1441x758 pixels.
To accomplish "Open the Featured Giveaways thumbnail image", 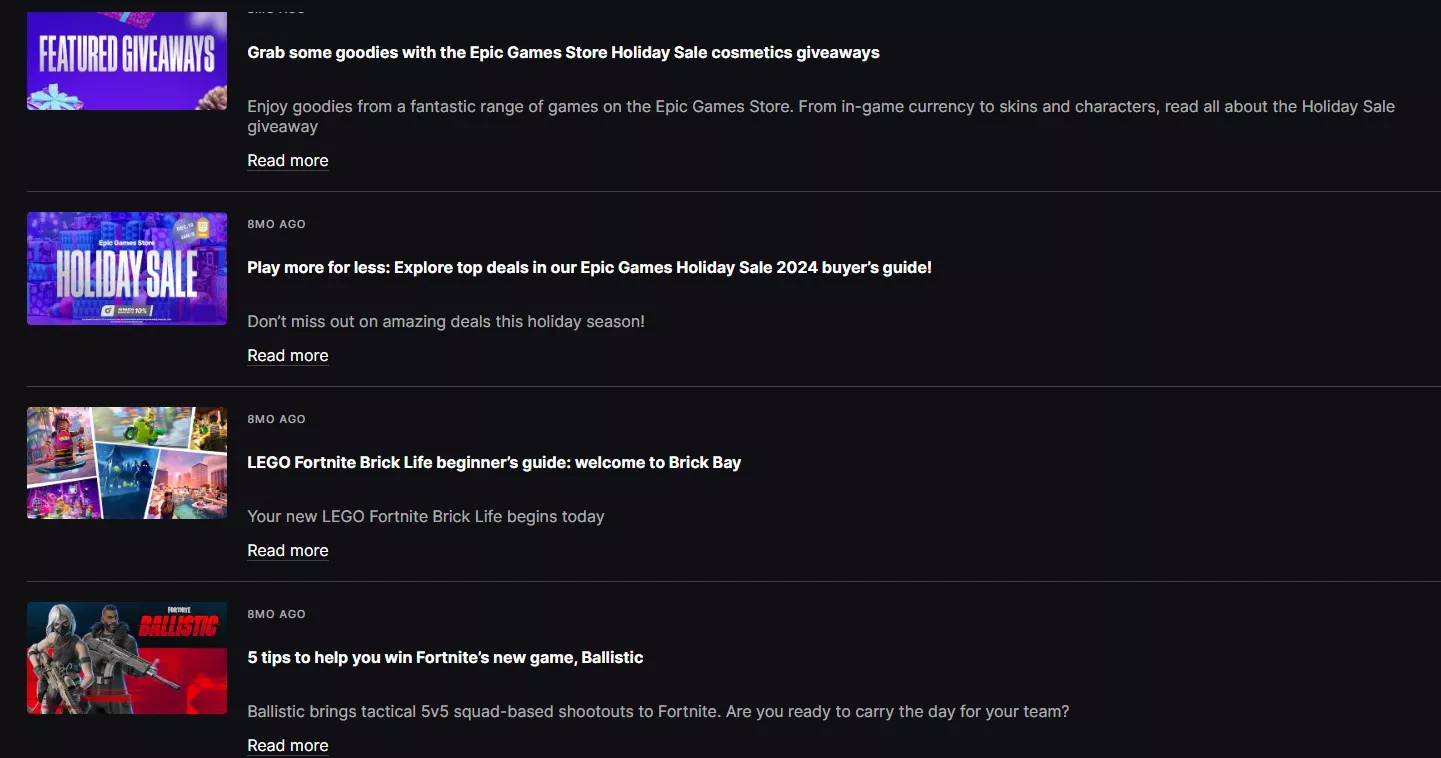I will point(127,60).
